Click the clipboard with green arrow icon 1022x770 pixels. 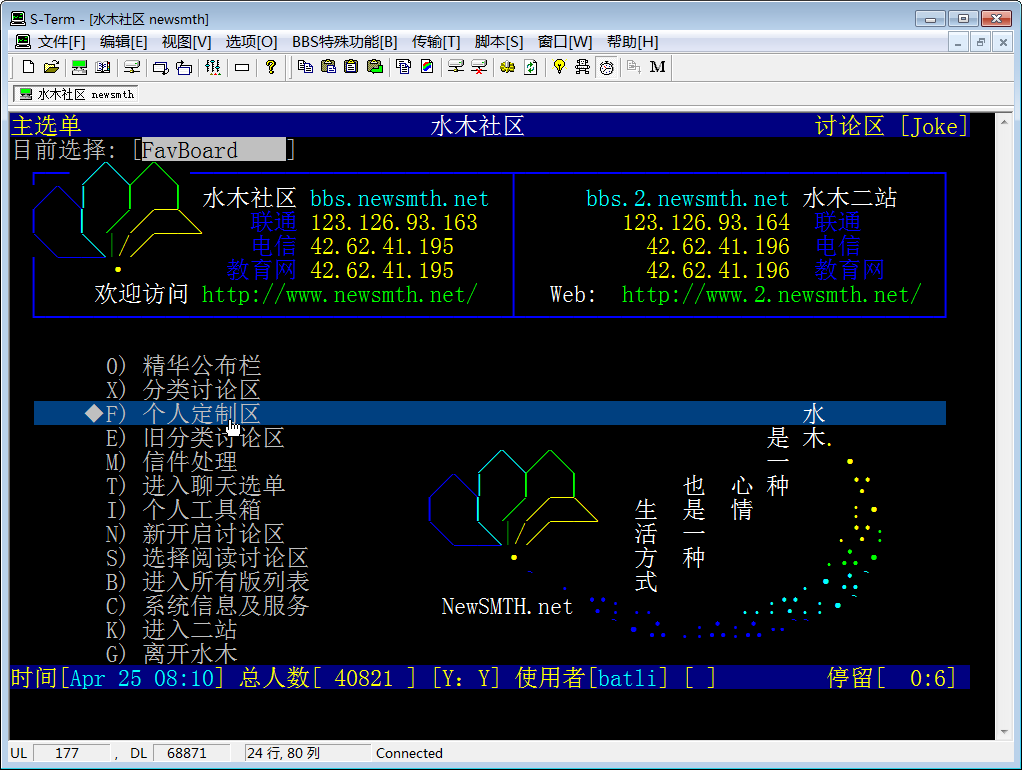click(375, 67)
